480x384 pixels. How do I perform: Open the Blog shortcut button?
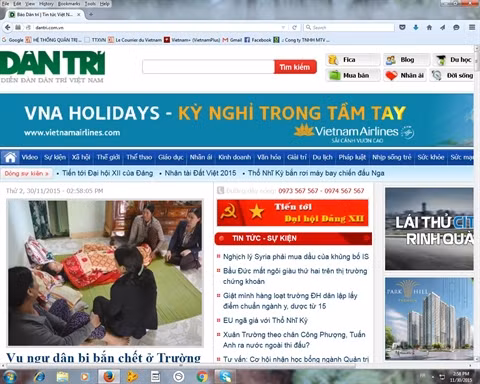(x=406, y=60)
